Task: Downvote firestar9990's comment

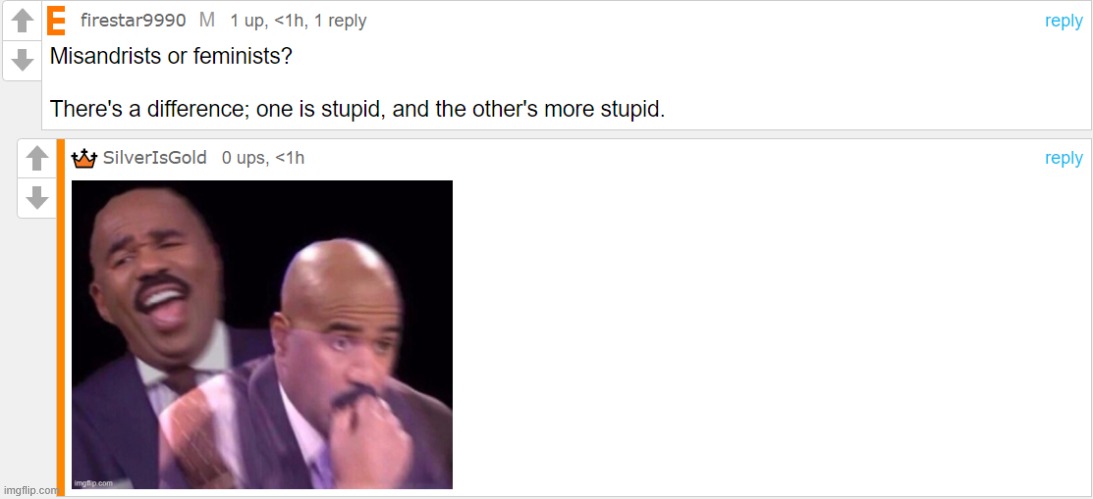Action: pos(22,60)
